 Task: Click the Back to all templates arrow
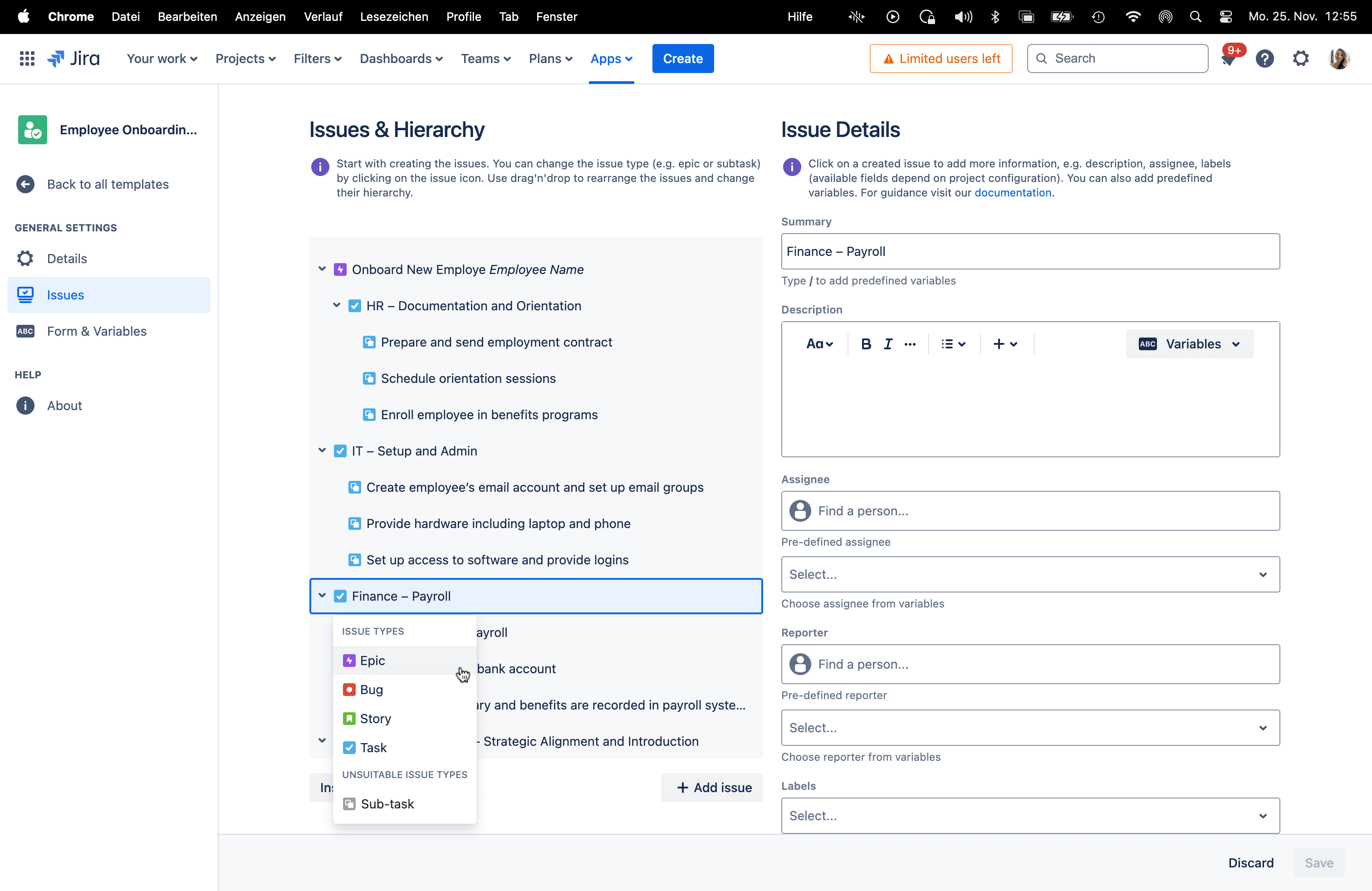[25, 184]
